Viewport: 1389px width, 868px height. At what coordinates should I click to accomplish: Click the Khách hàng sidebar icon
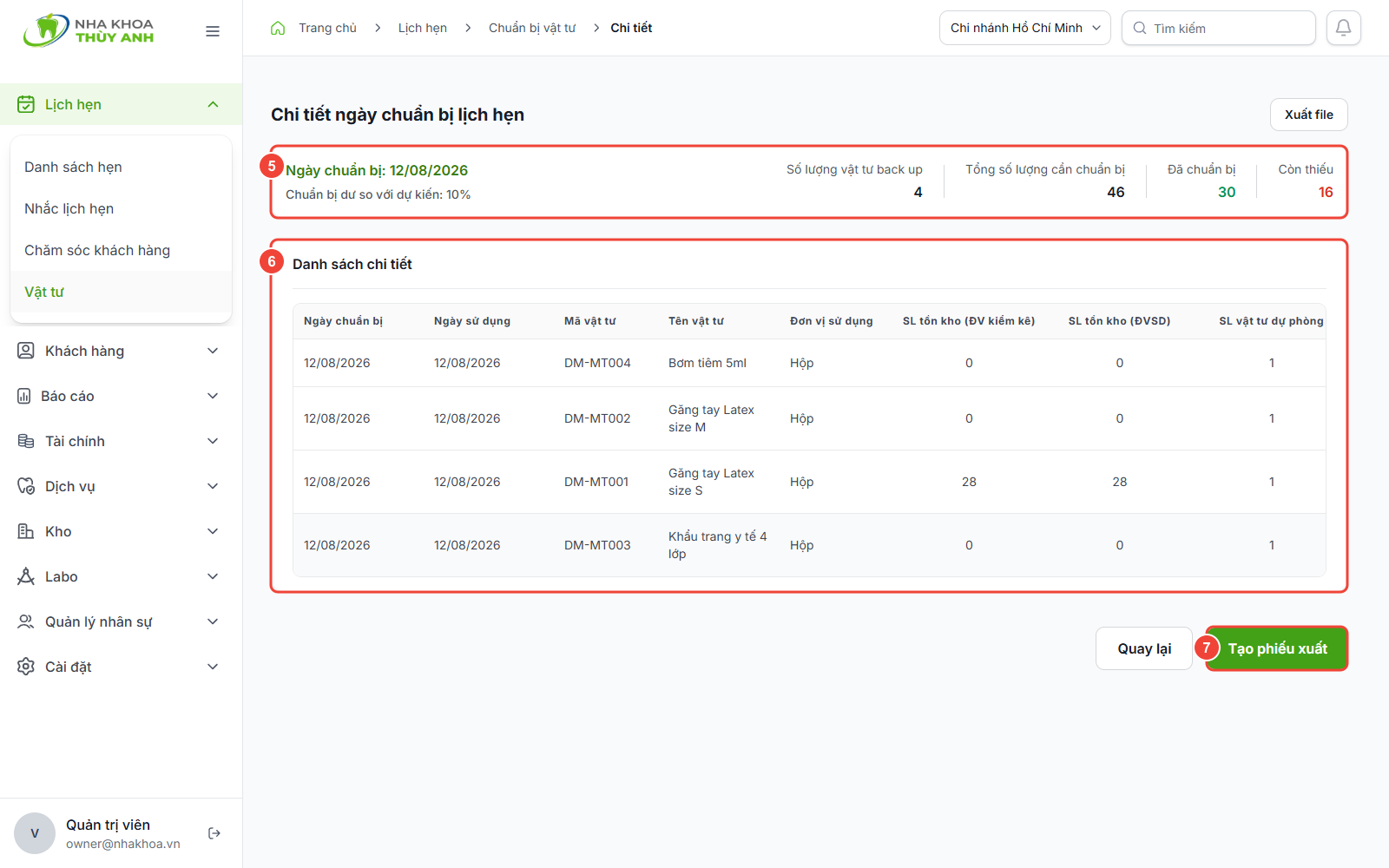click(26, 351)
